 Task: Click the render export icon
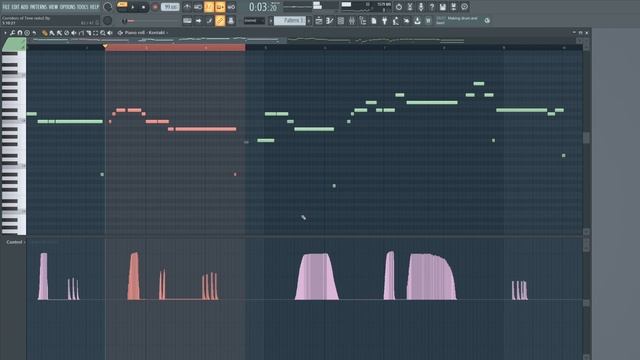coord(453,7)
